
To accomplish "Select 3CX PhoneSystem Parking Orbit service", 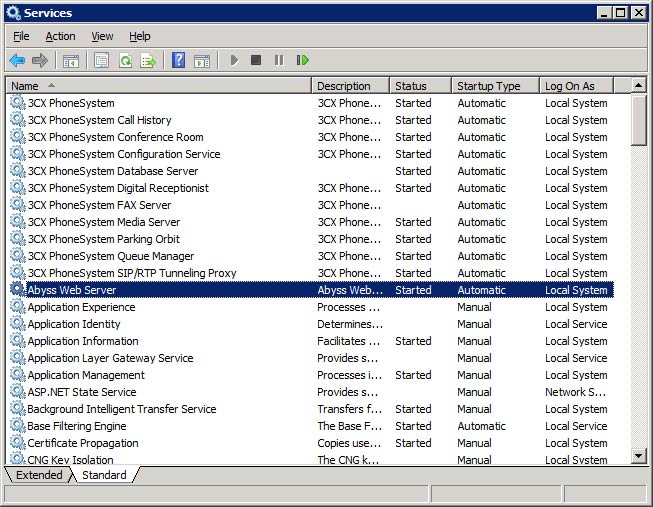I will point(310,239).
